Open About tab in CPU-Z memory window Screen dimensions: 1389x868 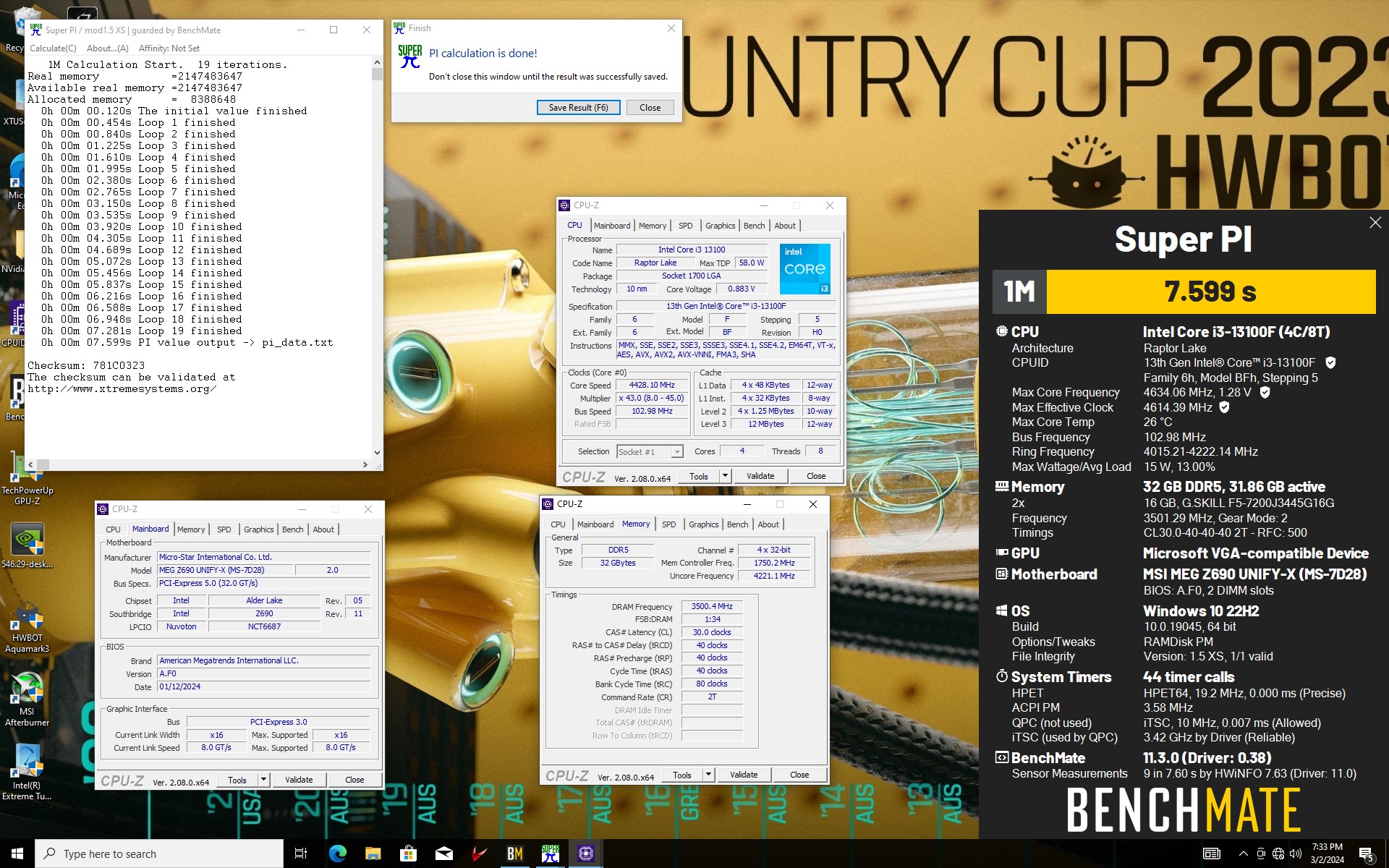768,524
